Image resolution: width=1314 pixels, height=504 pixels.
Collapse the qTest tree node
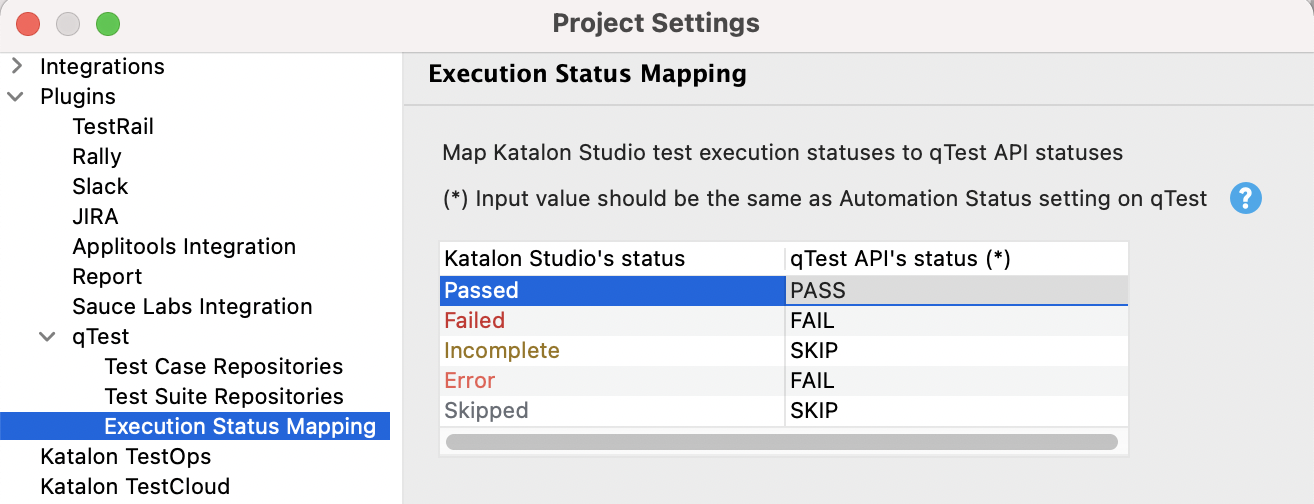tap(48, 337)
